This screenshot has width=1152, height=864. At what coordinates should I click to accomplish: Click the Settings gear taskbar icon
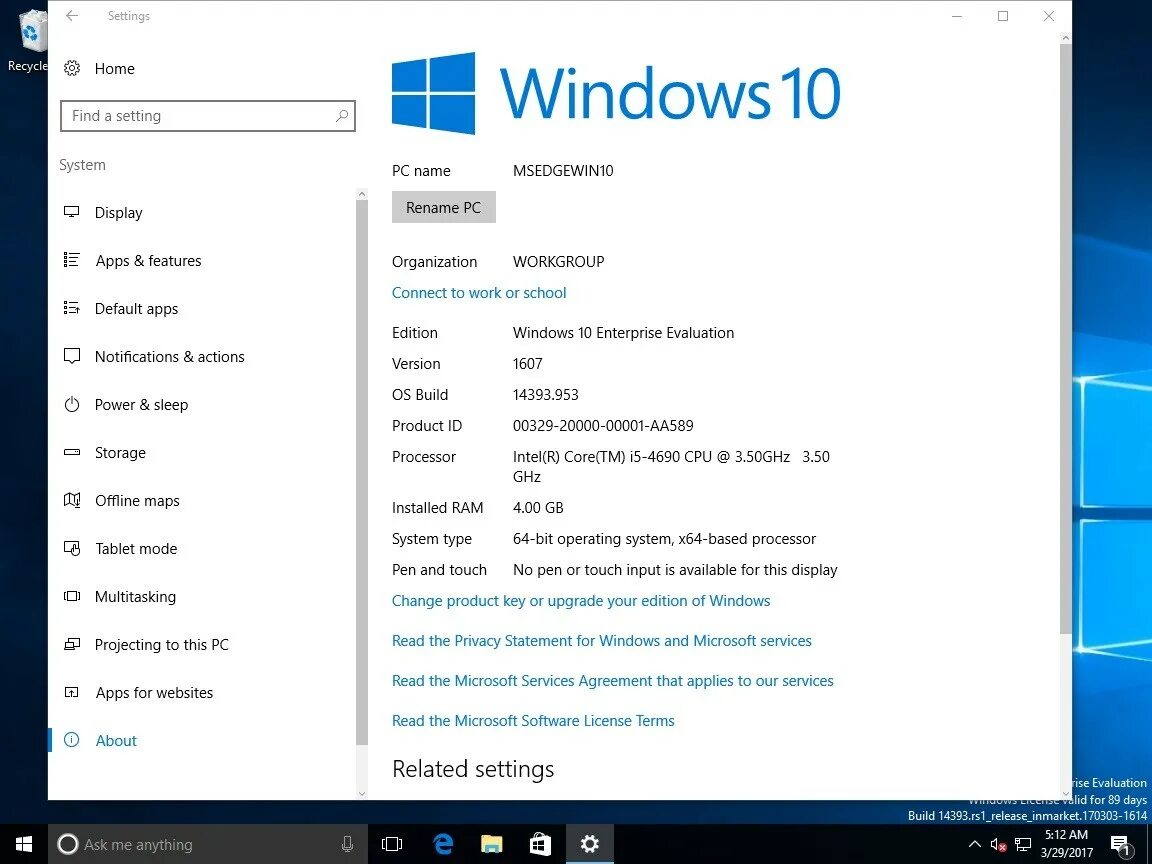click(x=589, y=844)
